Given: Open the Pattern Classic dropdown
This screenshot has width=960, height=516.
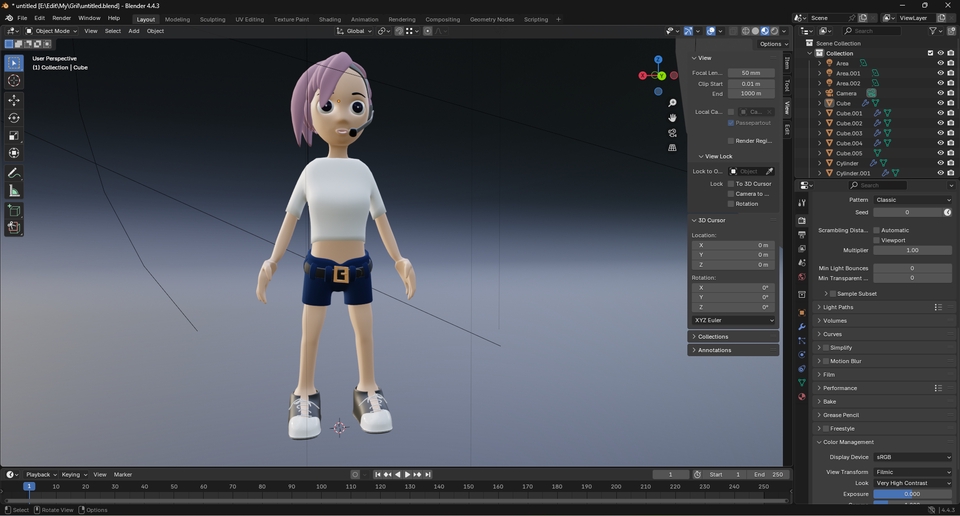Looking at the screenshot, I should tap(912, 200).
